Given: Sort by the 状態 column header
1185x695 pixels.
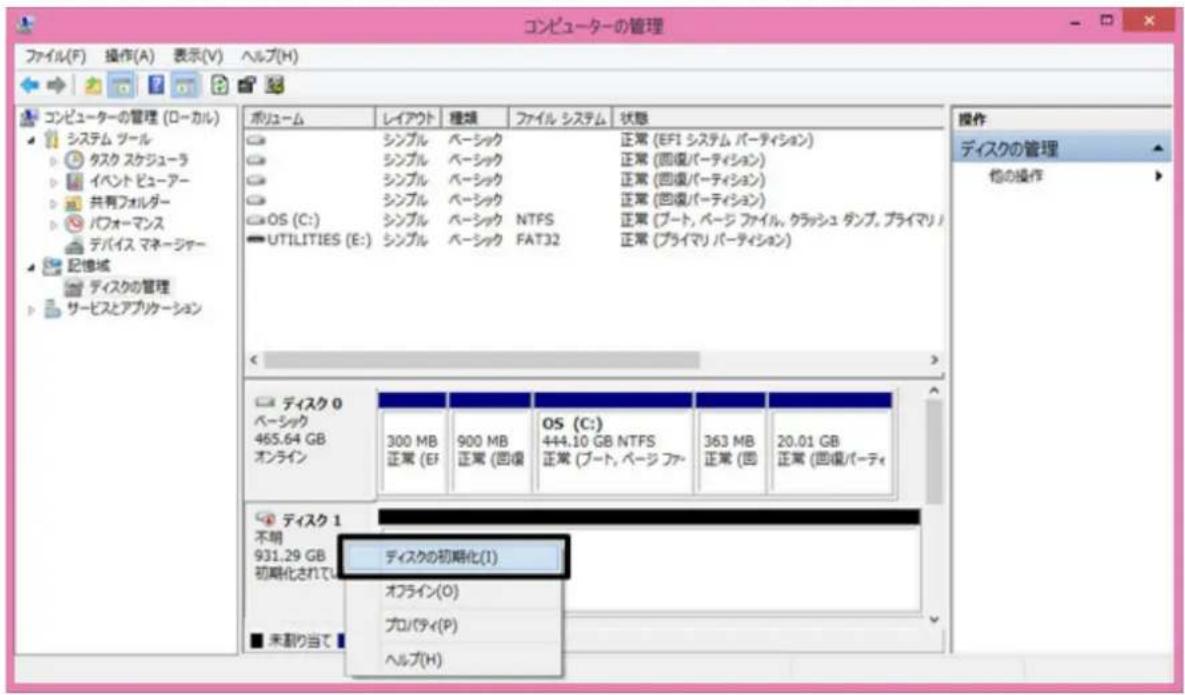Looking at the screenshot, I should coord(778,119).
